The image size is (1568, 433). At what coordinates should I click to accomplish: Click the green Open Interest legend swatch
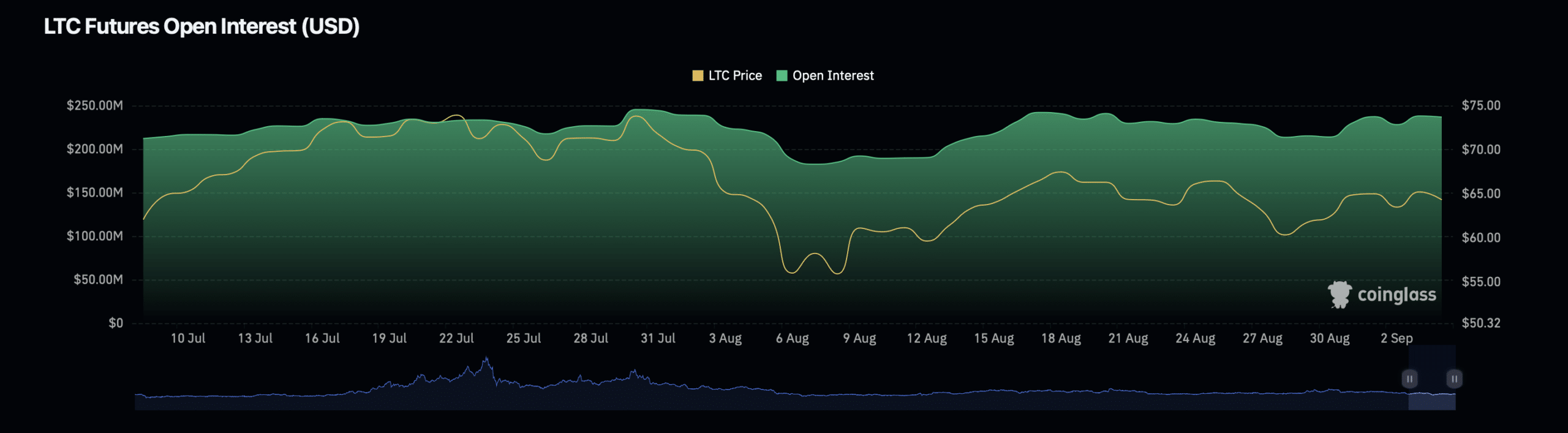pyautogui.click(x=782, y=75)
